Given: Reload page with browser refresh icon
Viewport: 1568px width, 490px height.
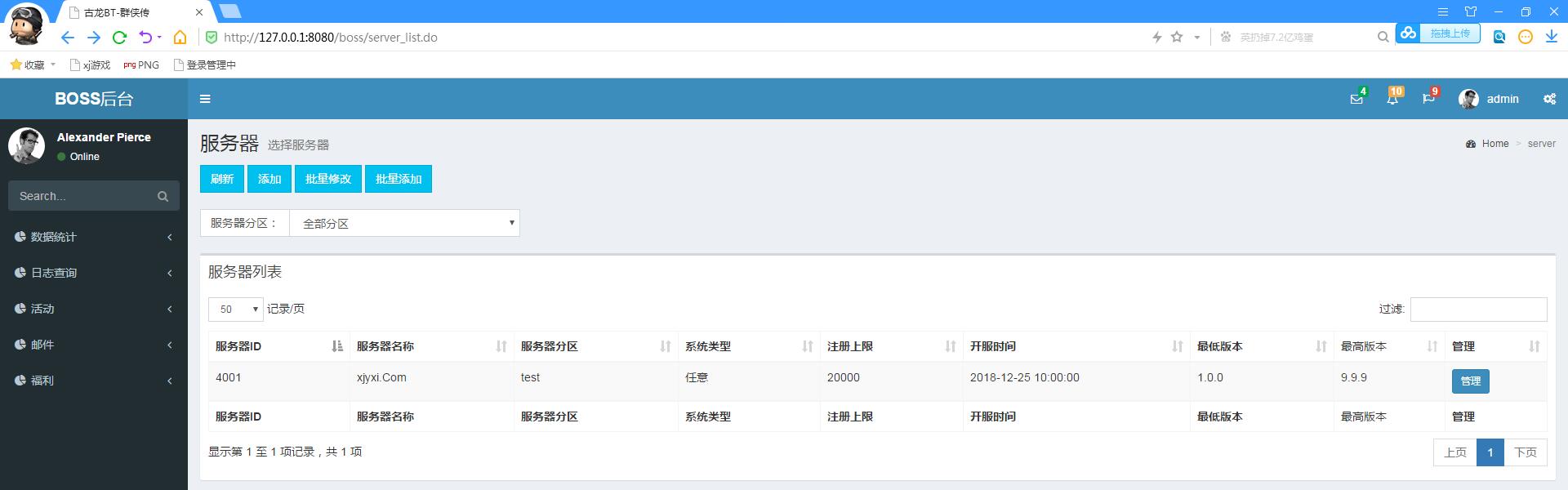Looking at the screenshot, I should (x=119, y=37).
